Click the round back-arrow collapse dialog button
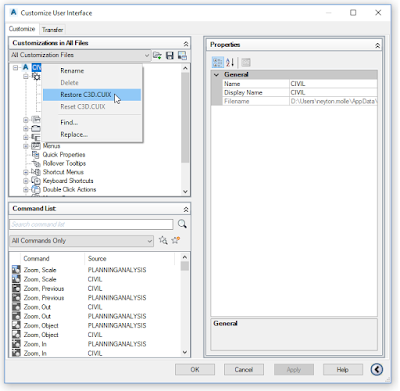 (377, 369)
